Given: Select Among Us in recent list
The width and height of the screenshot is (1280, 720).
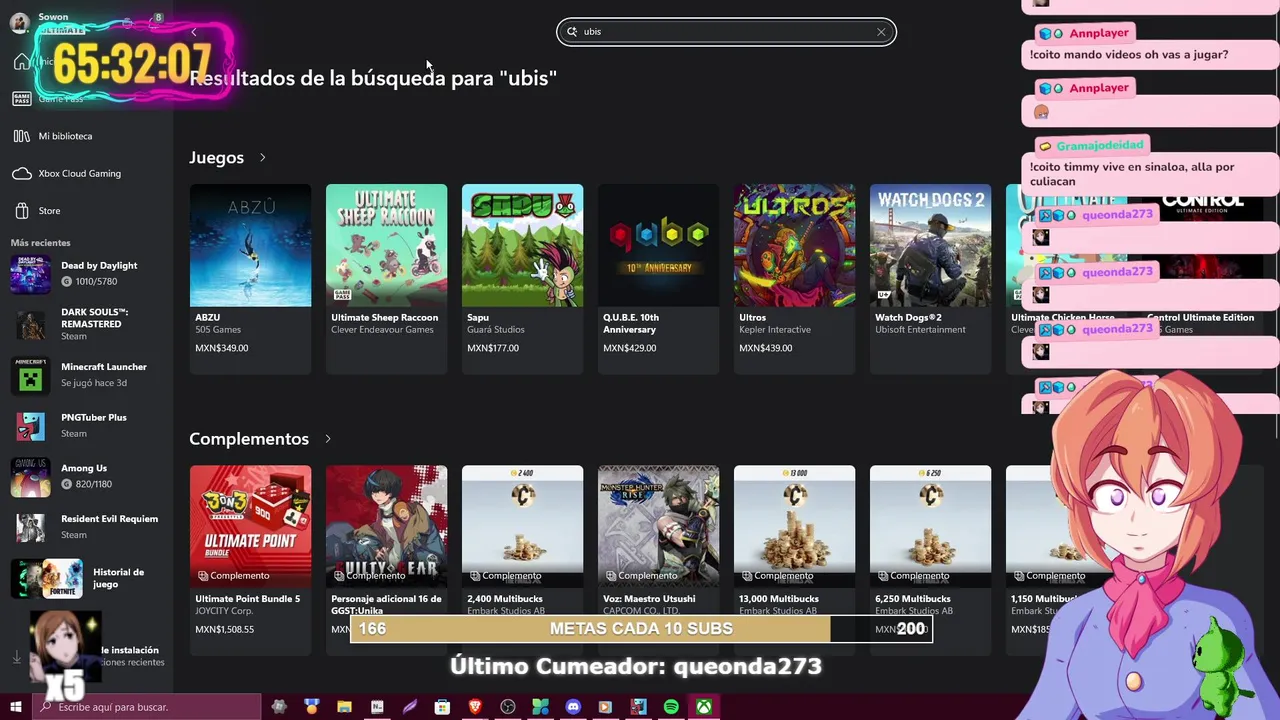Looking at the screenshot, I should (87, 476).
